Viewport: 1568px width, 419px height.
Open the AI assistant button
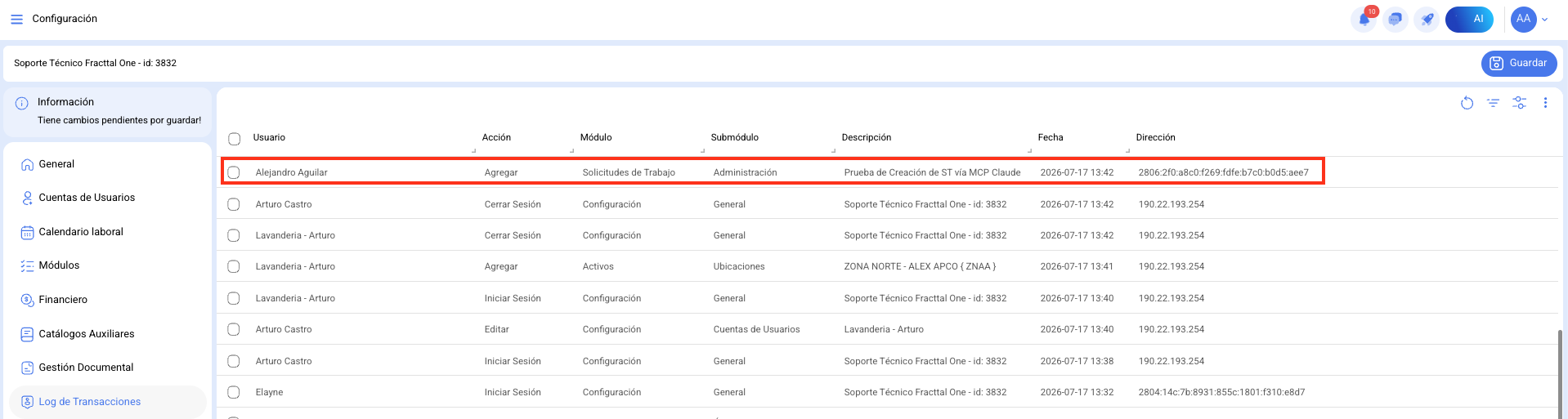1469,19
